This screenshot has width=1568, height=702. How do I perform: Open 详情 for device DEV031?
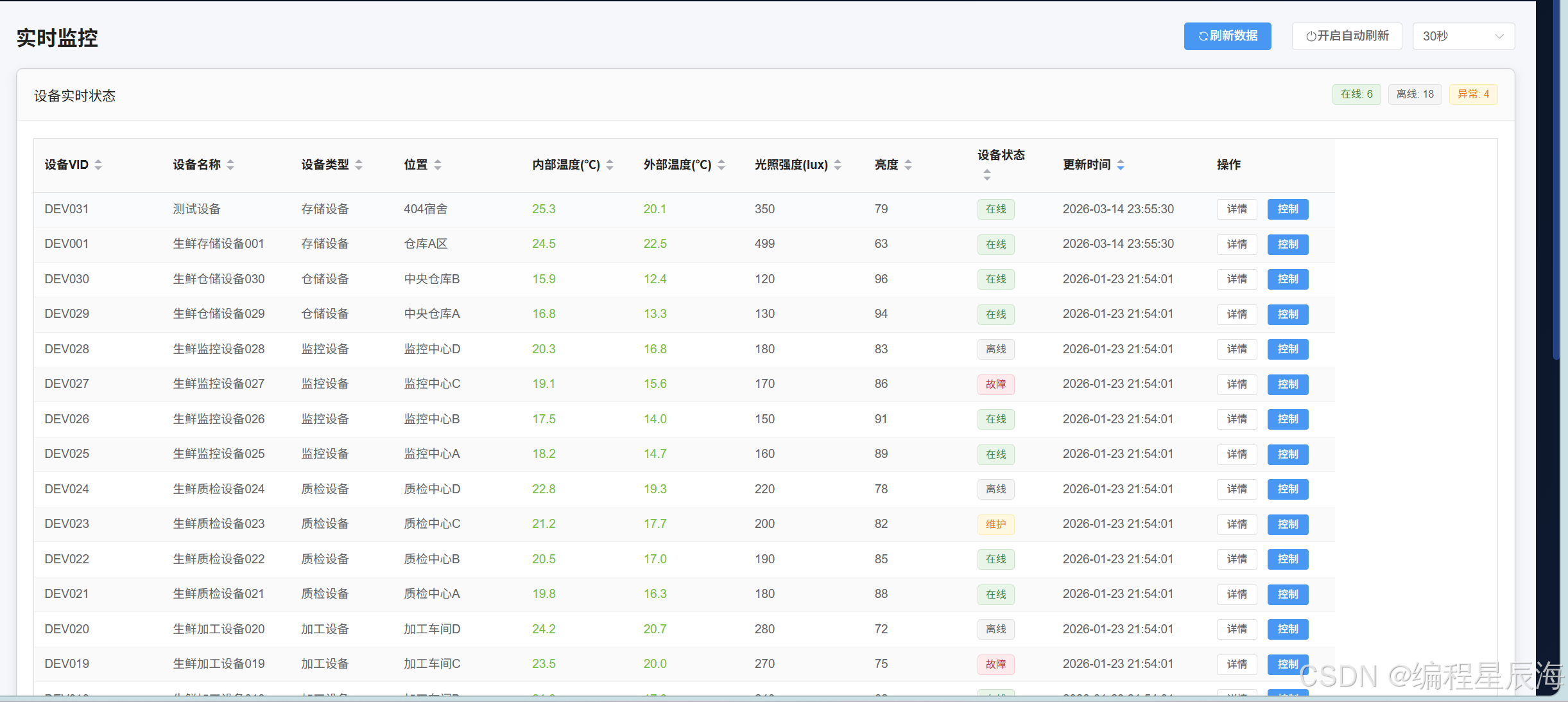1236,209
